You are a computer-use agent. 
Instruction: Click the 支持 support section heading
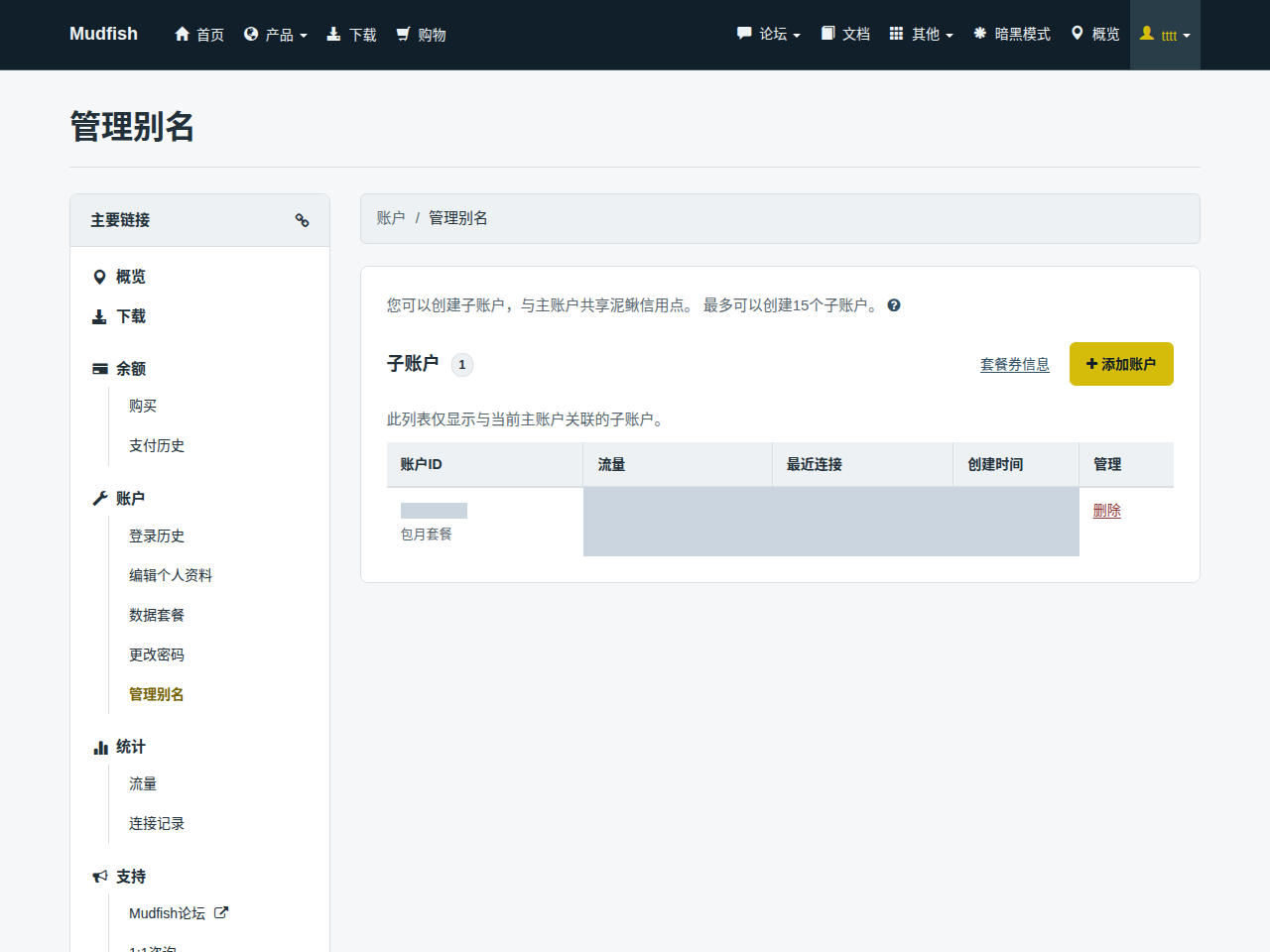coord(119,877)
